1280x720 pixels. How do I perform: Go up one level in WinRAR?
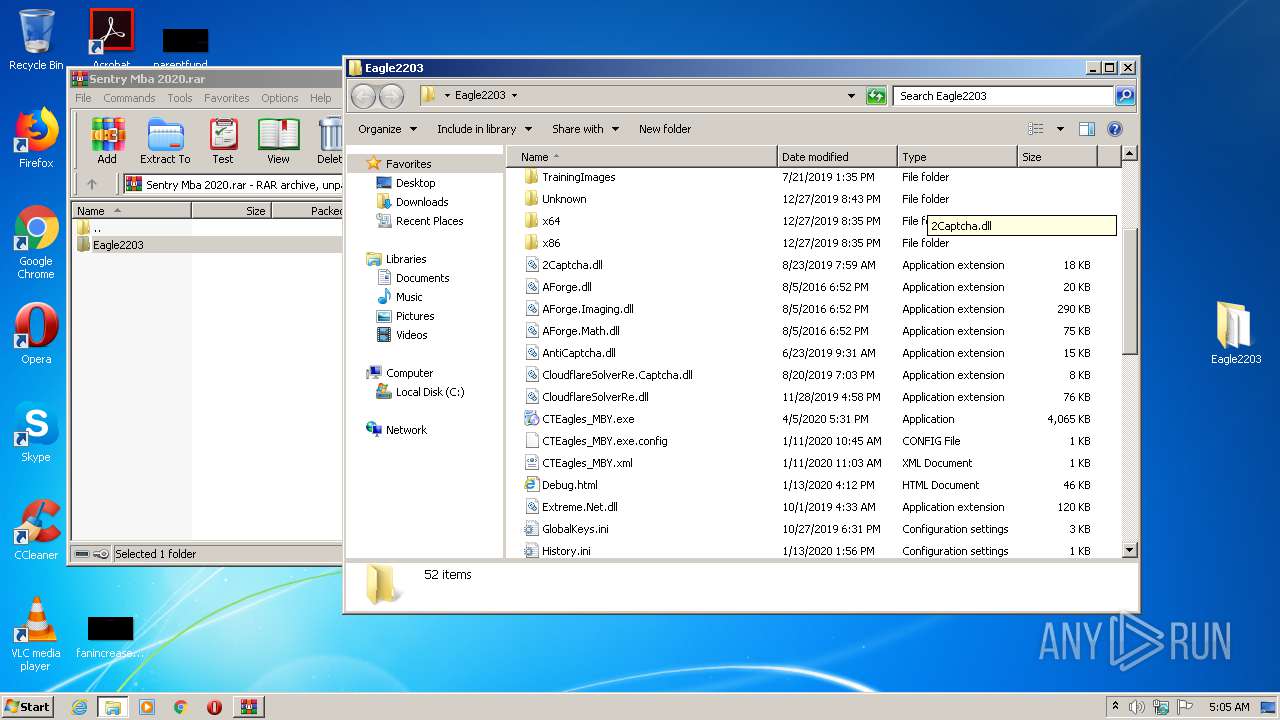92,184
